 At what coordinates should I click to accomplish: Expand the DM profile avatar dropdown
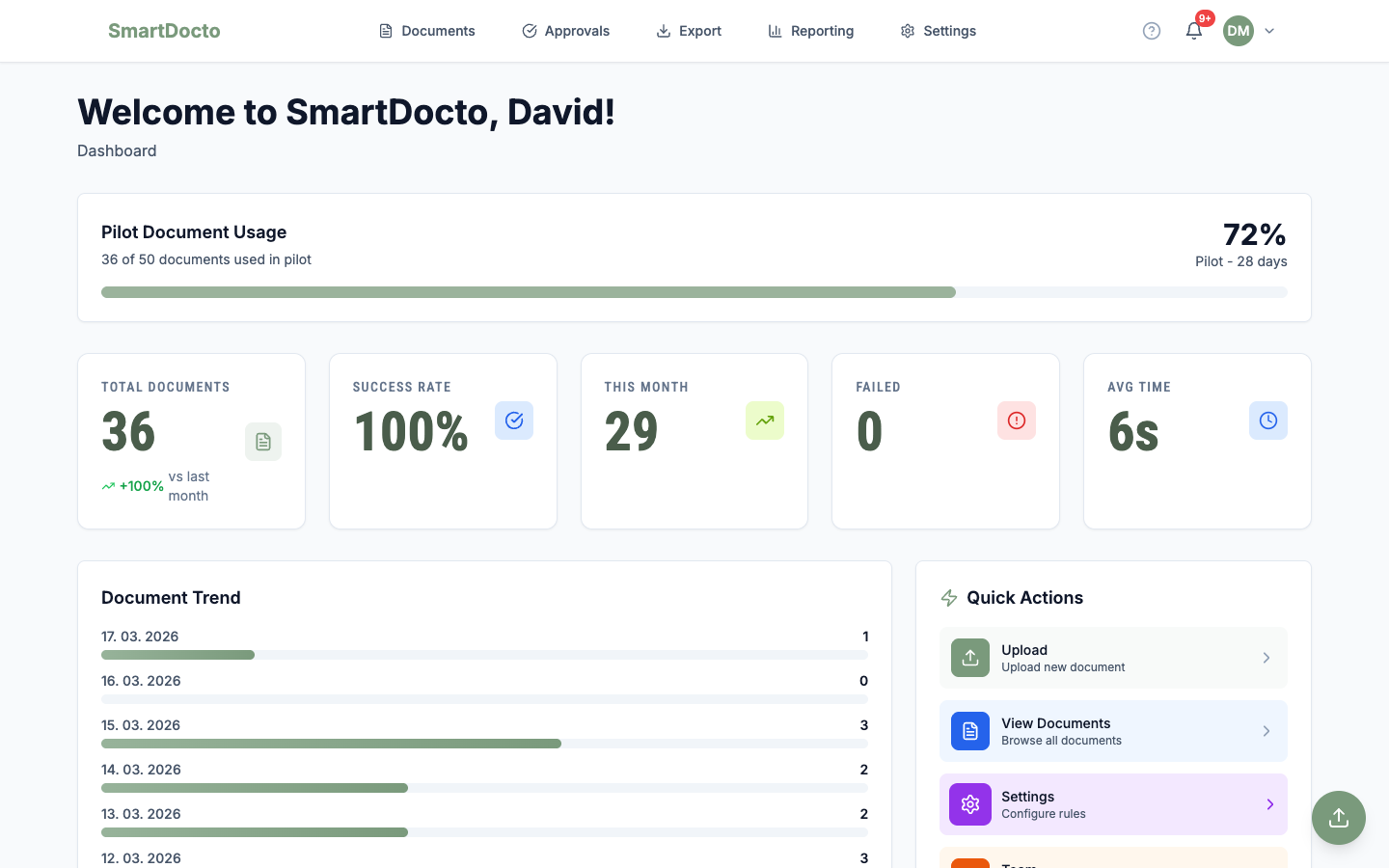coord(1239,31)
